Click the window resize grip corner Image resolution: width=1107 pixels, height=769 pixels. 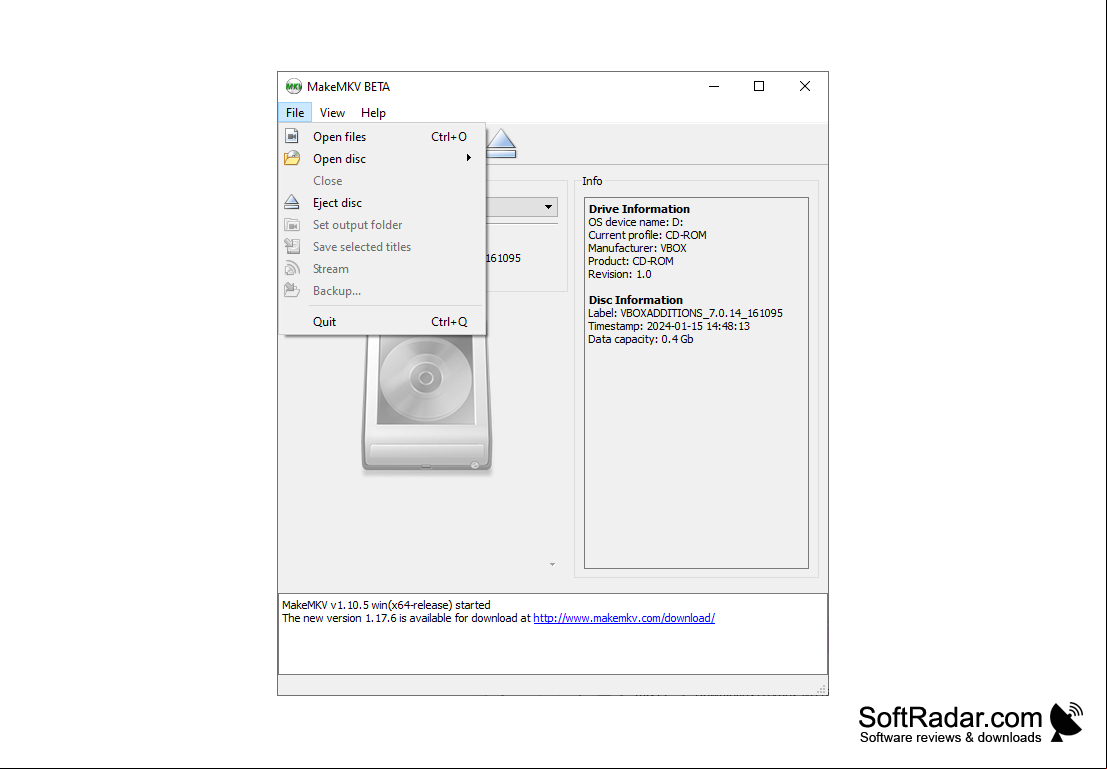tap(822, 689)
